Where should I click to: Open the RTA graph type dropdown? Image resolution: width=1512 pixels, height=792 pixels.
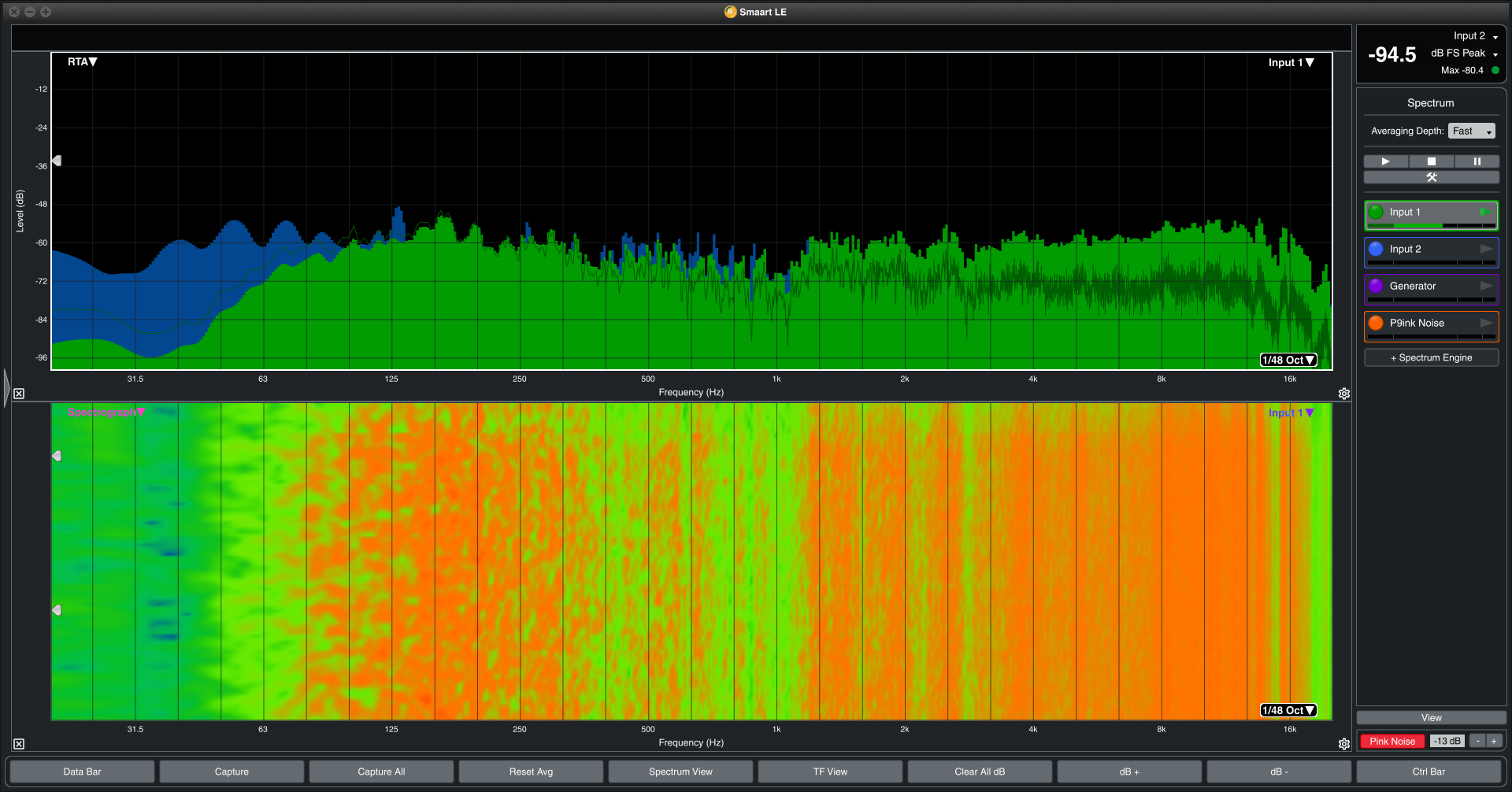82,61
